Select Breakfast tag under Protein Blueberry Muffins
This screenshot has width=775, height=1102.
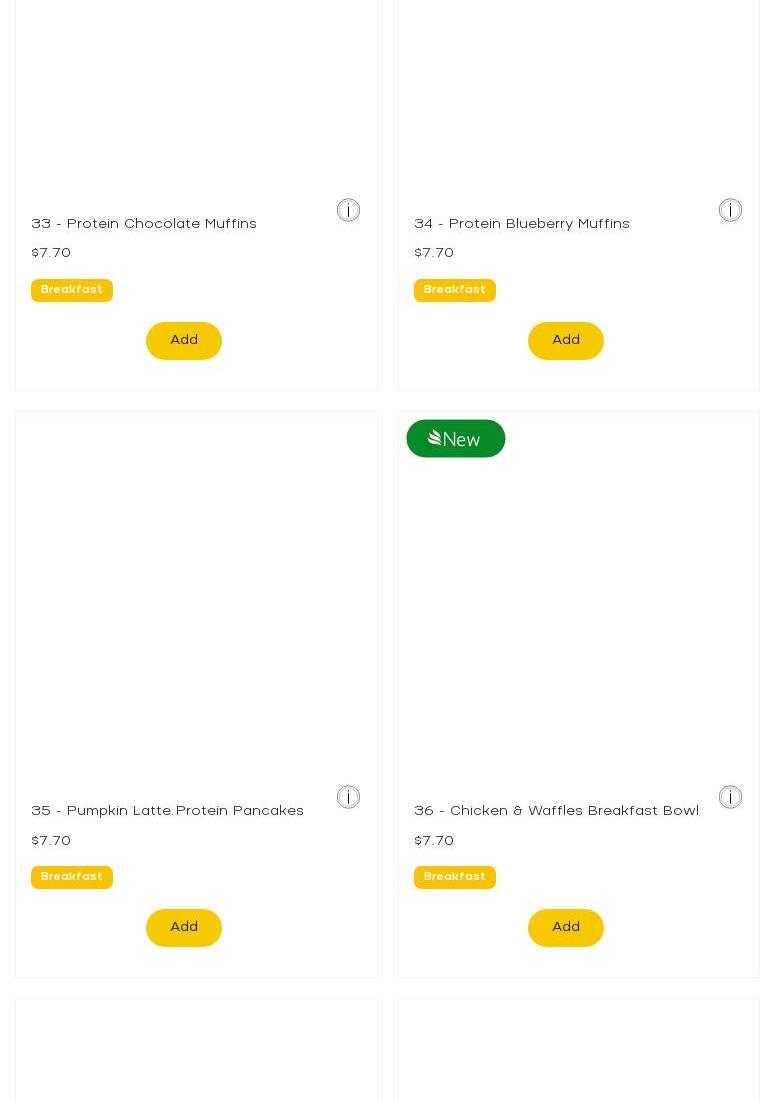pyautogui.click(x=455, y=290)
